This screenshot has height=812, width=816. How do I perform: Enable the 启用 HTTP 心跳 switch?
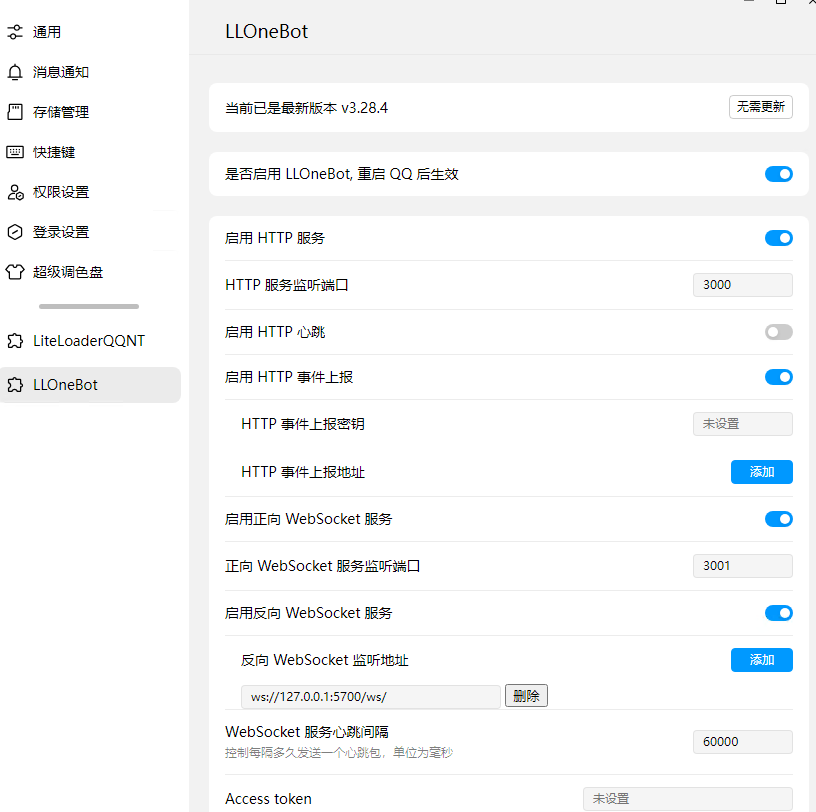(x=779, y=332)
